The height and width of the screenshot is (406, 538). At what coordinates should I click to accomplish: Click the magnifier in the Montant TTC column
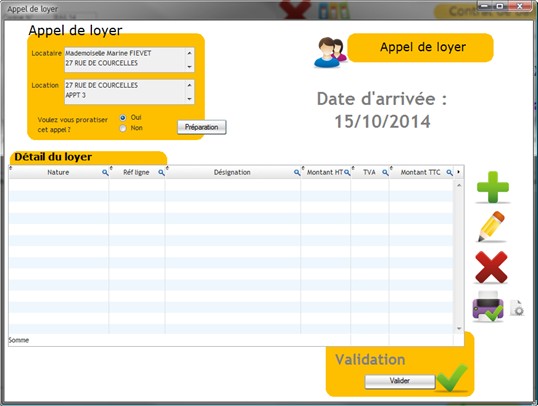pos(449,173)
